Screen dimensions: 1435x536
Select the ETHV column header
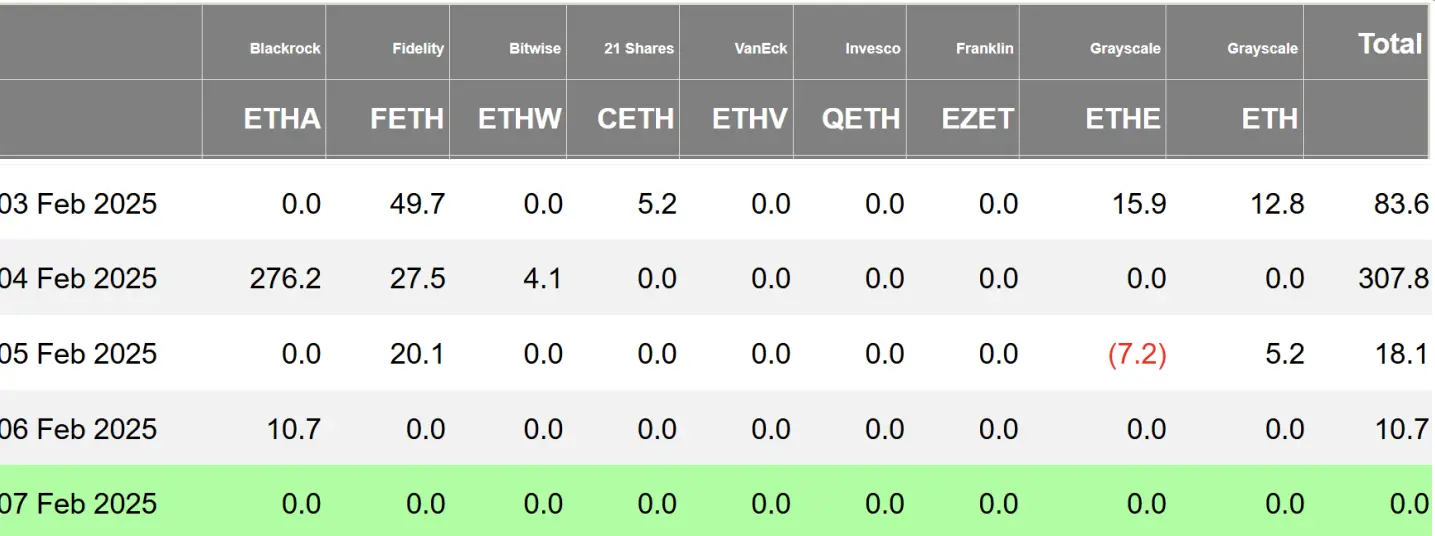pos(750,119)
